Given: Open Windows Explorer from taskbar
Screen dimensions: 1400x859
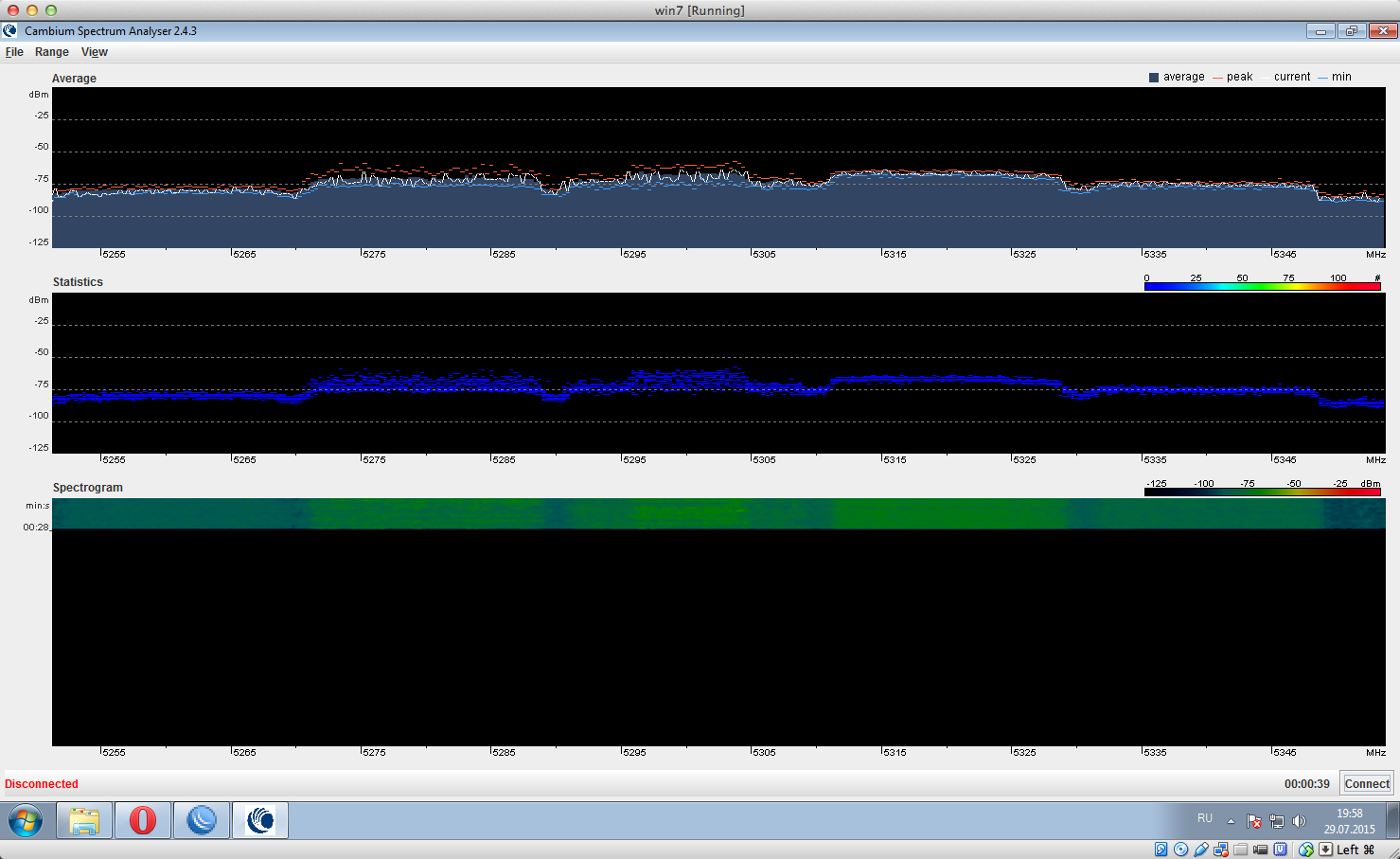Looking at the screenshot, I should click(84, 820).
